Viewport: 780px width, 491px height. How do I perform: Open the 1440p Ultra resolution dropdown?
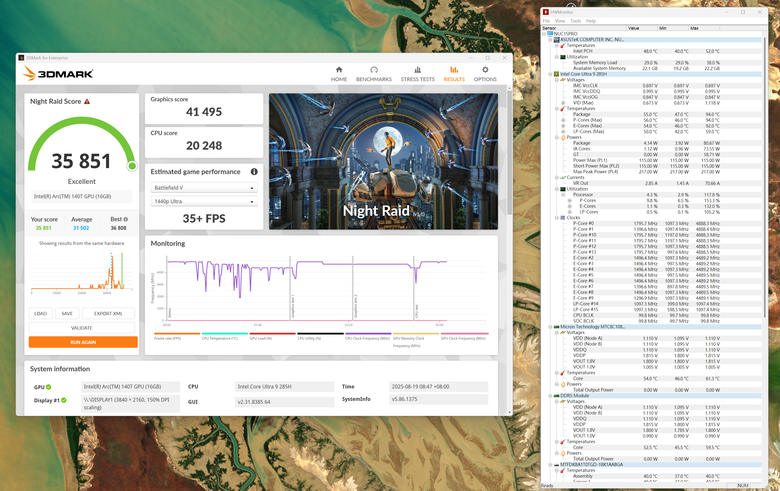[x=204, y=201]
